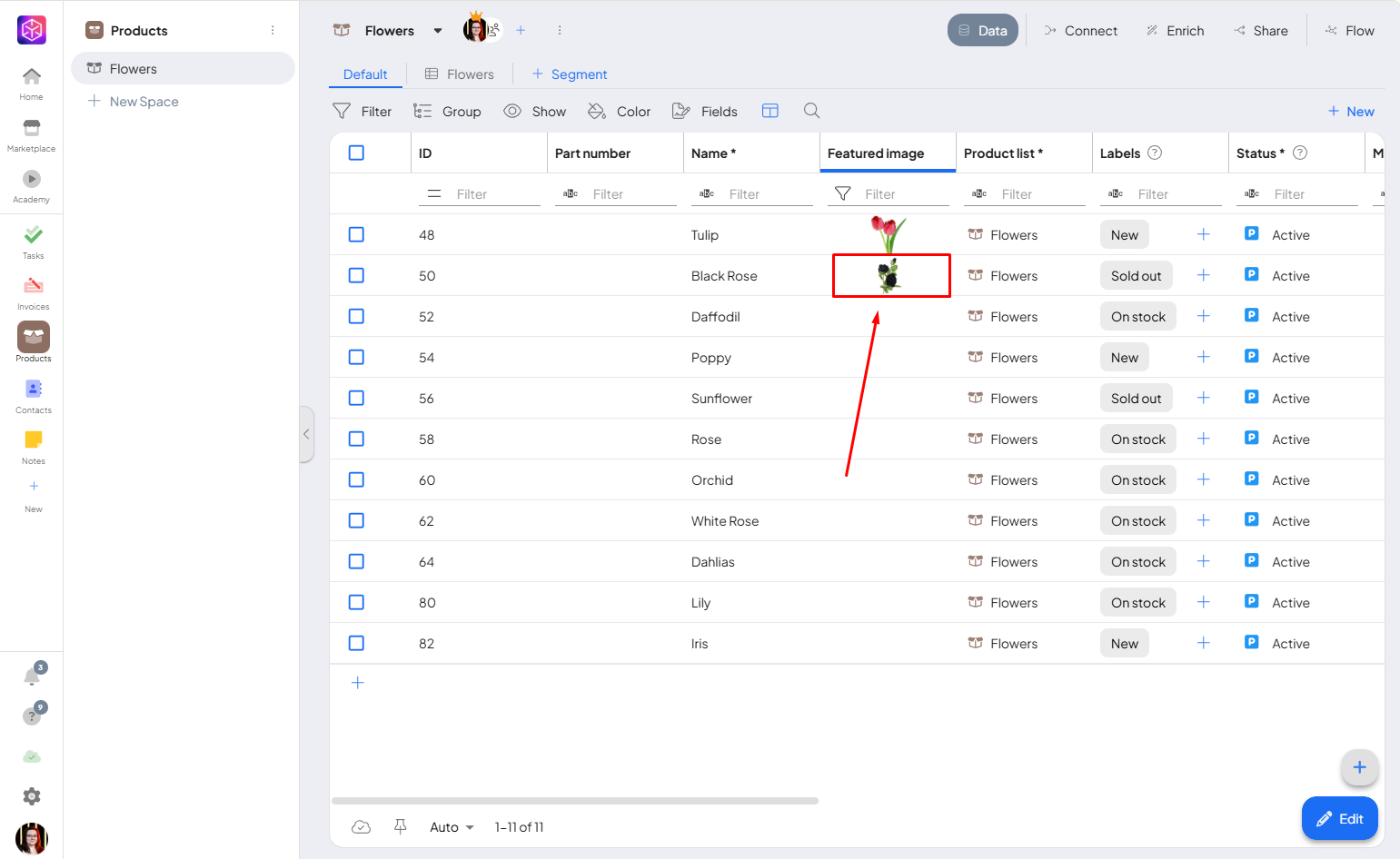
Task: Collapse the left panel with handle
Action: (306, 434)
